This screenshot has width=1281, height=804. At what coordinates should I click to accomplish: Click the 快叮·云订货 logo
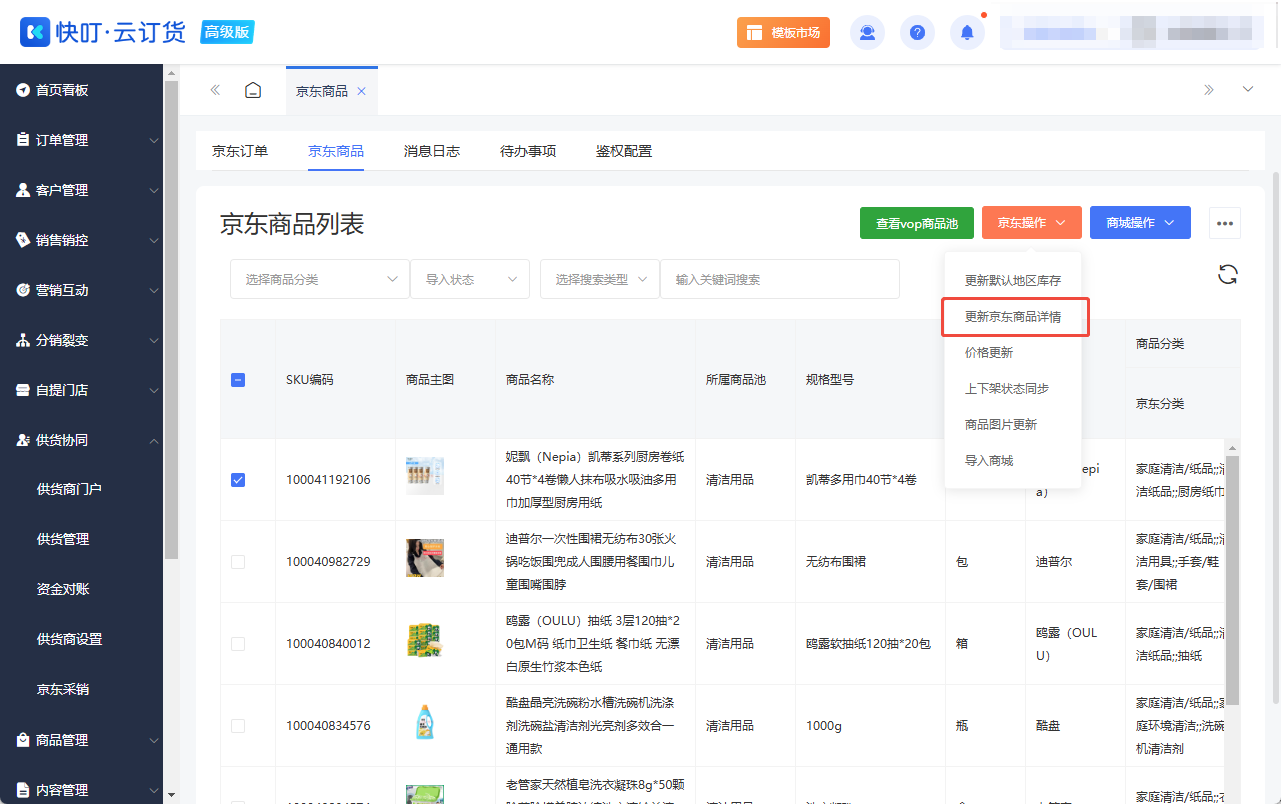[x=103, y=32]
